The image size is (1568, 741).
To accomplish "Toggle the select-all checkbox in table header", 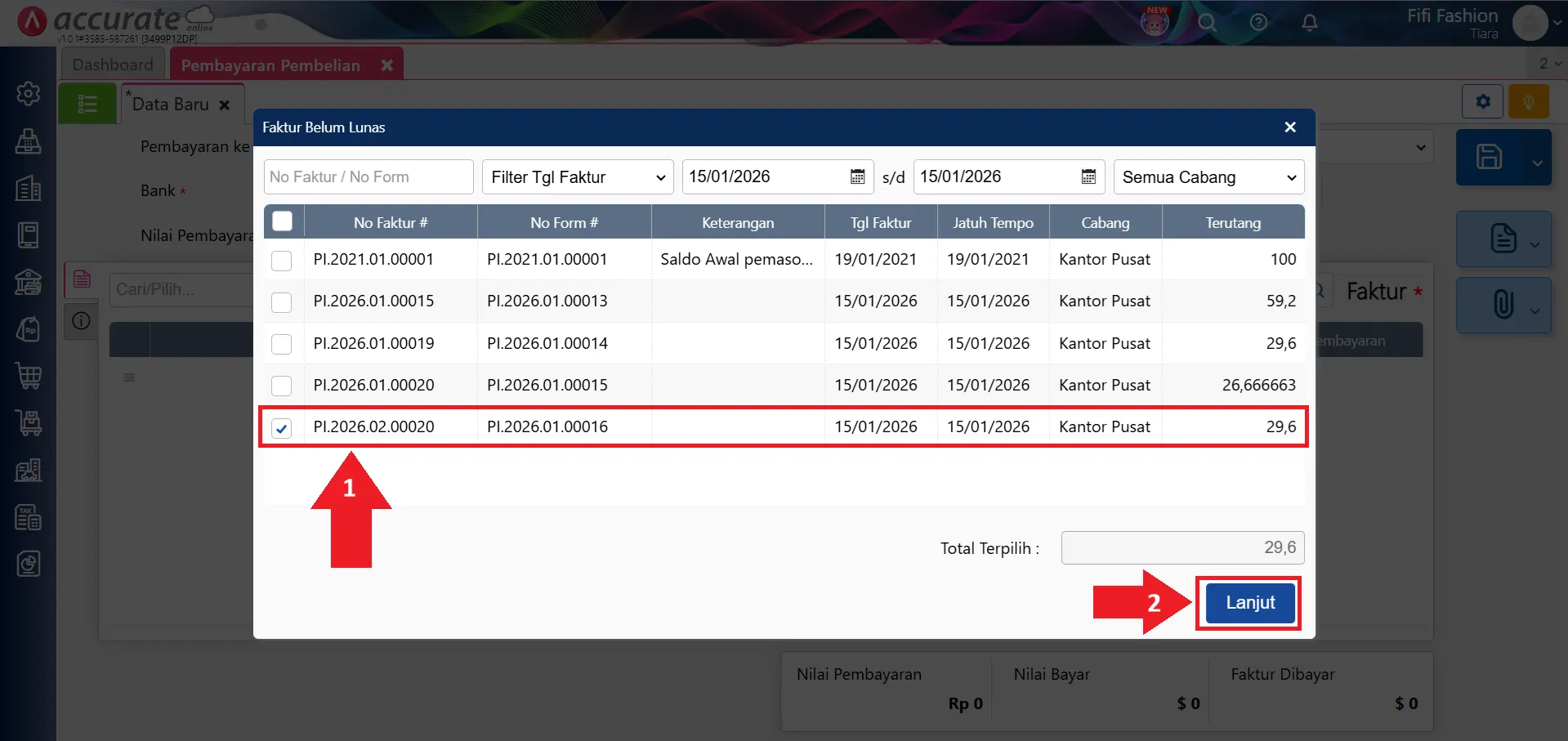I will tap(282, 221).
